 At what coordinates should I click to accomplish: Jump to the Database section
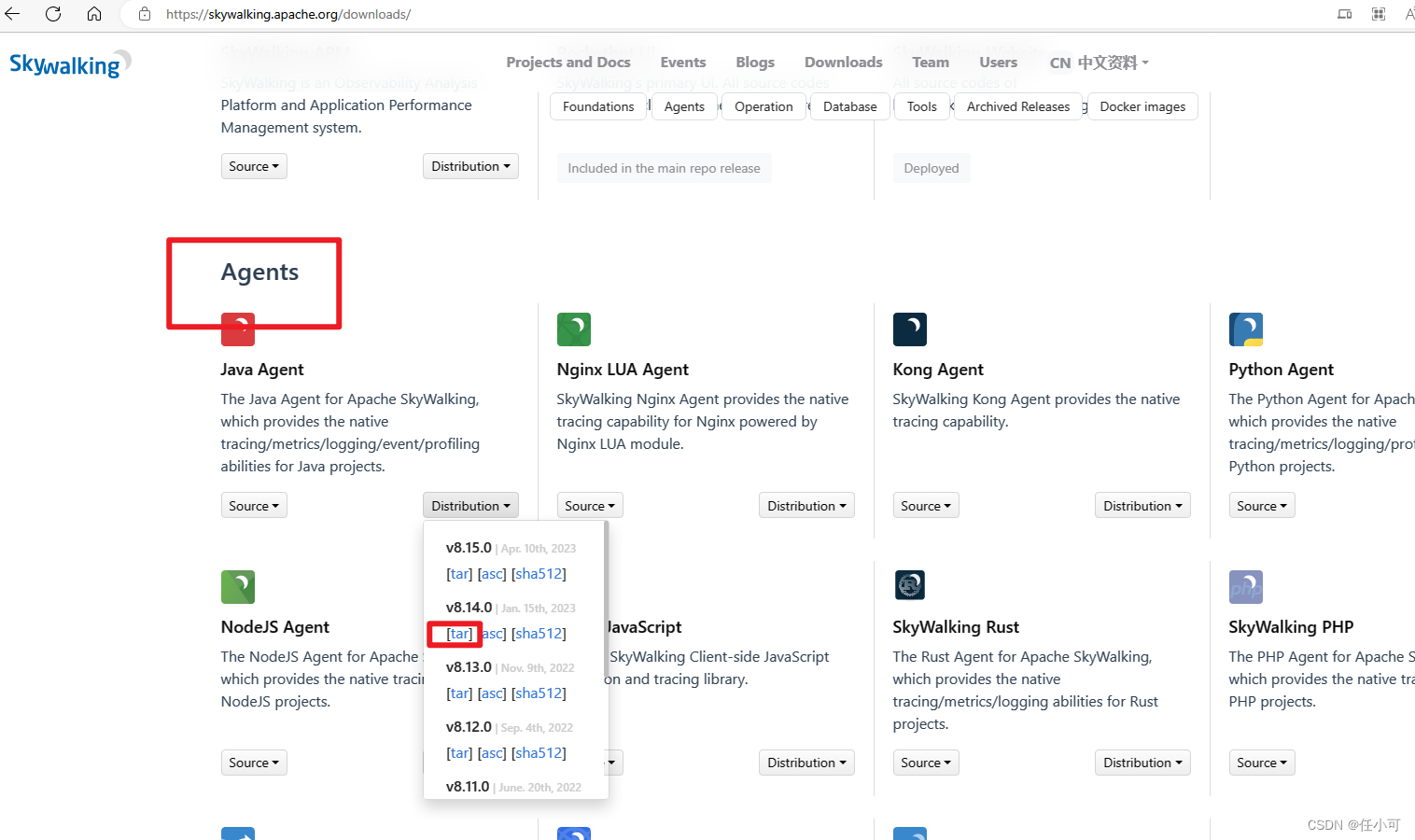850,106
